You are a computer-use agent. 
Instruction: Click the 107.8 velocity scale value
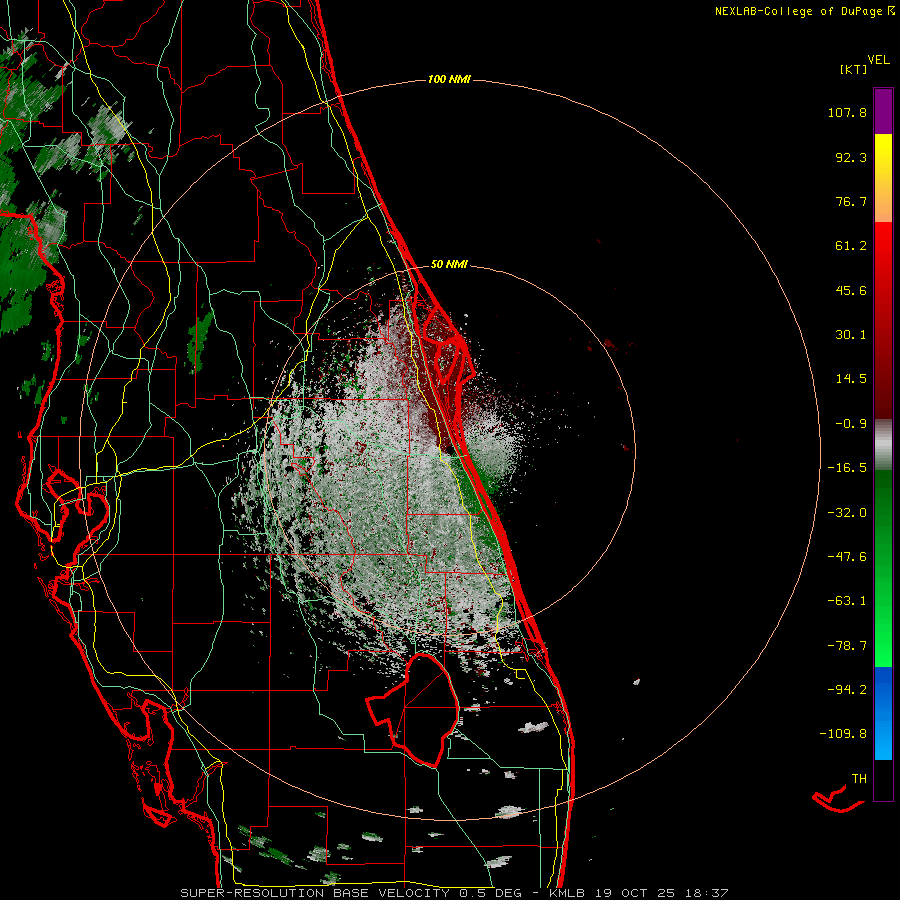(x=847, y=112)
